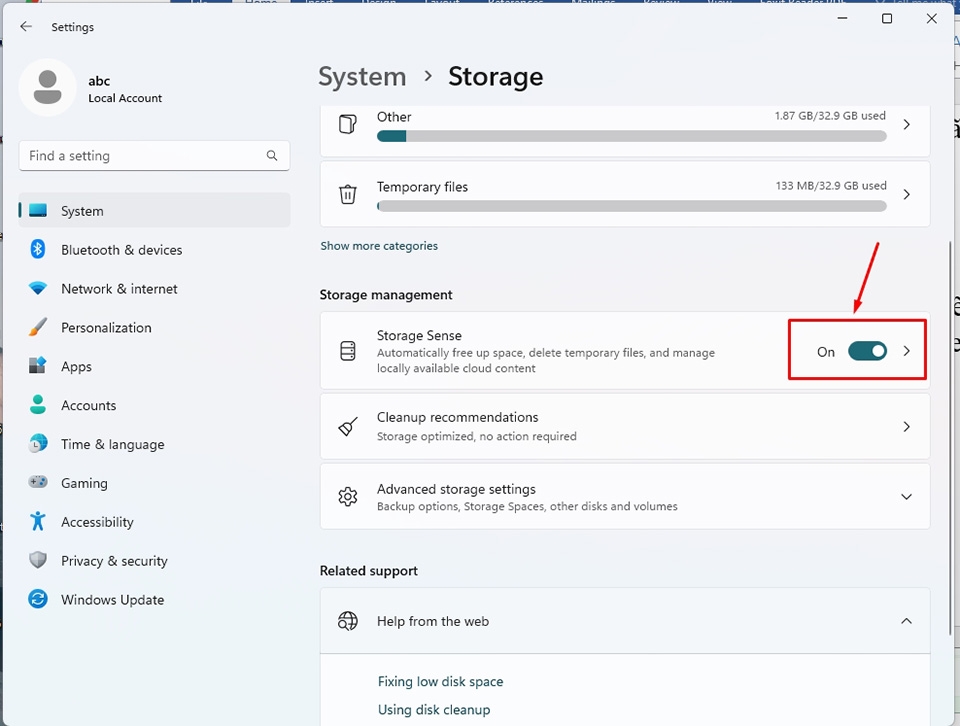960x726 pixels.
Task: Go to Privacy & security
Action: tap(154, 561)
